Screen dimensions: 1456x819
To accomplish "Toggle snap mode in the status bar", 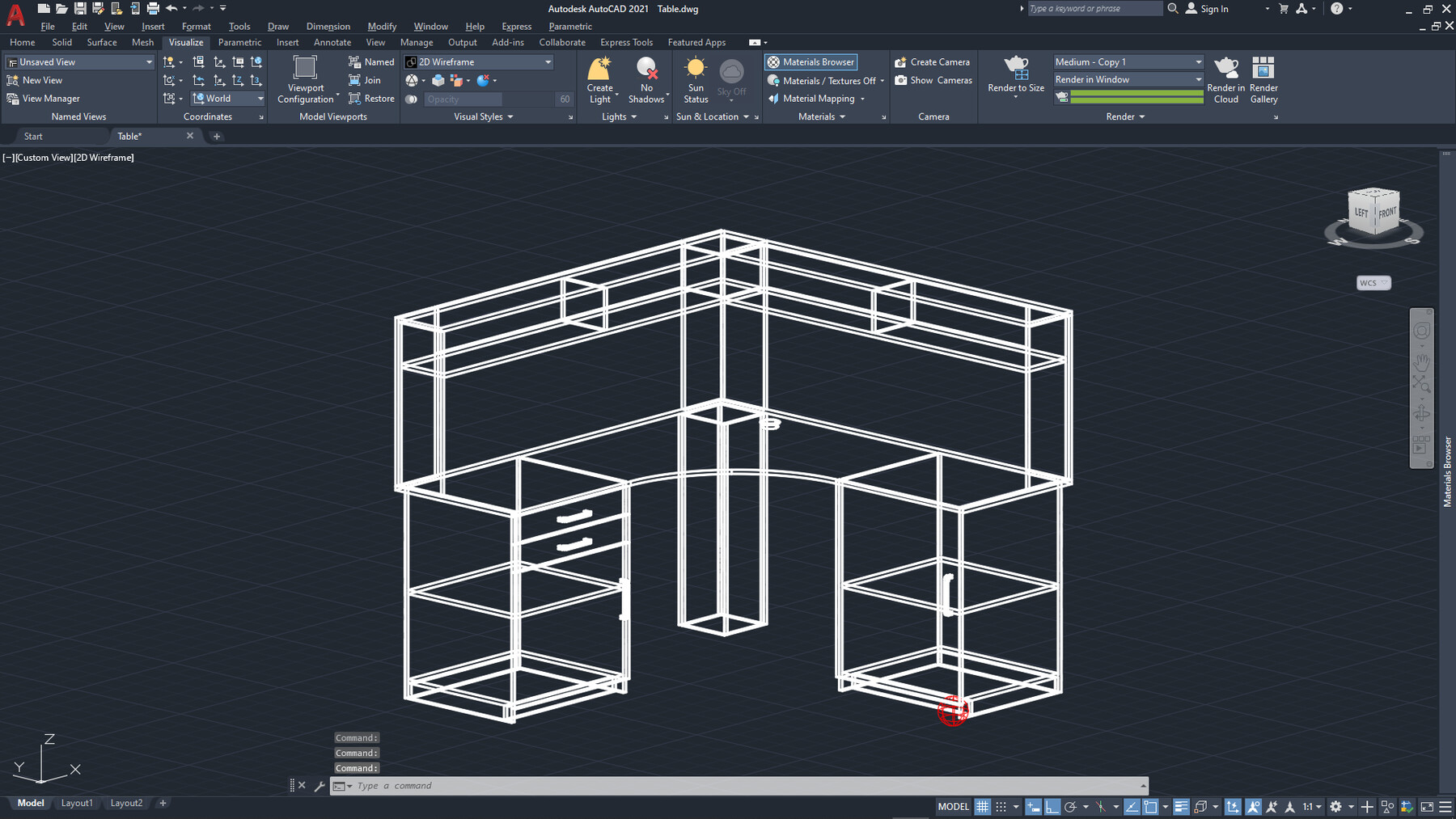I will click(1001, 806).
